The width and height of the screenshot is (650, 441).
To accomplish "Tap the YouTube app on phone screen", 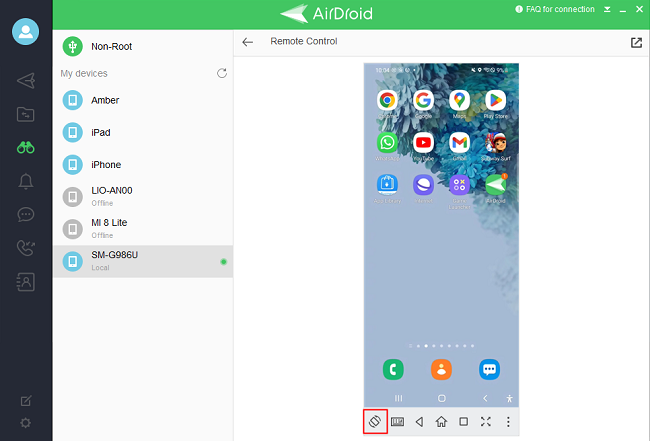I will pos(423,143).
